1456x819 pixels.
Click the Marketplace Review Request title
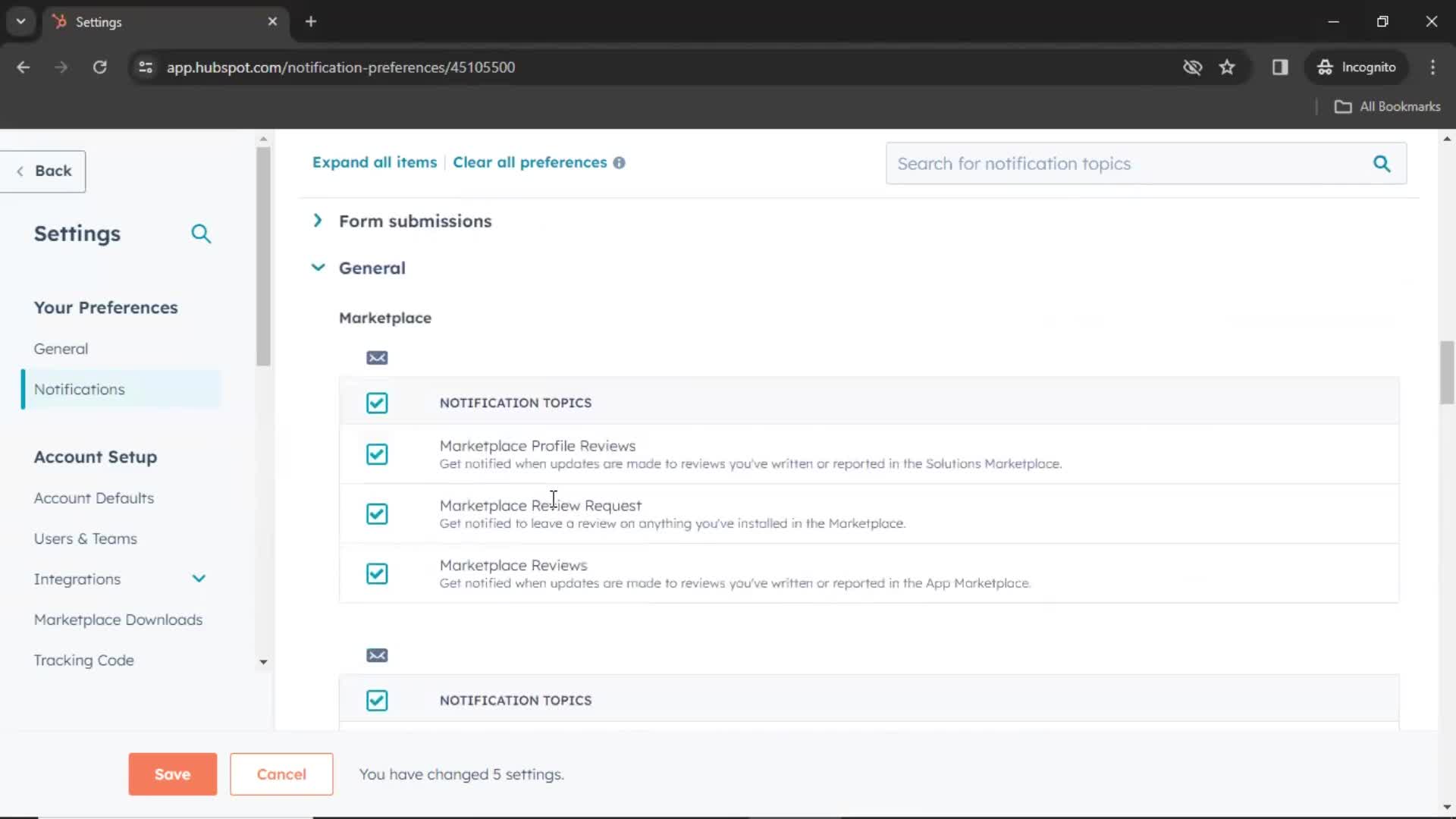tap(541, 506)
